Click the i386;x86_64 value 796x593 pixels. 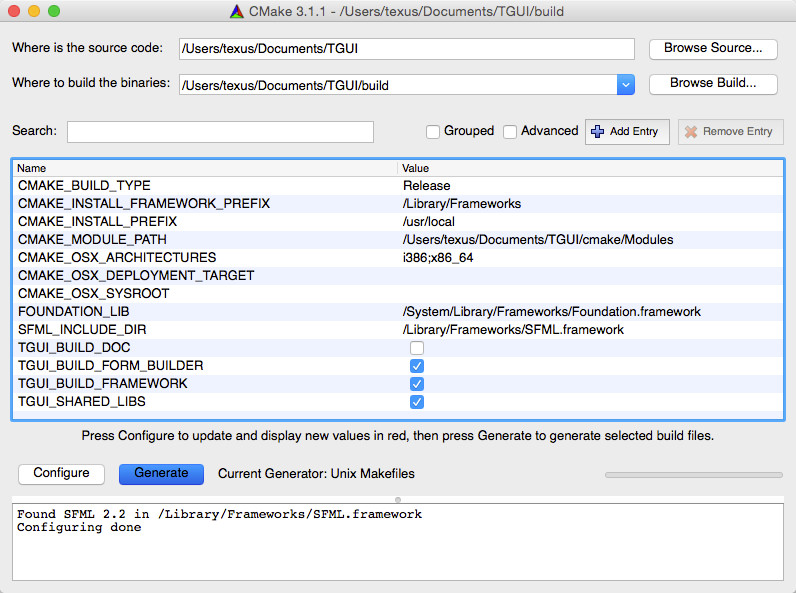pos(438,258)
